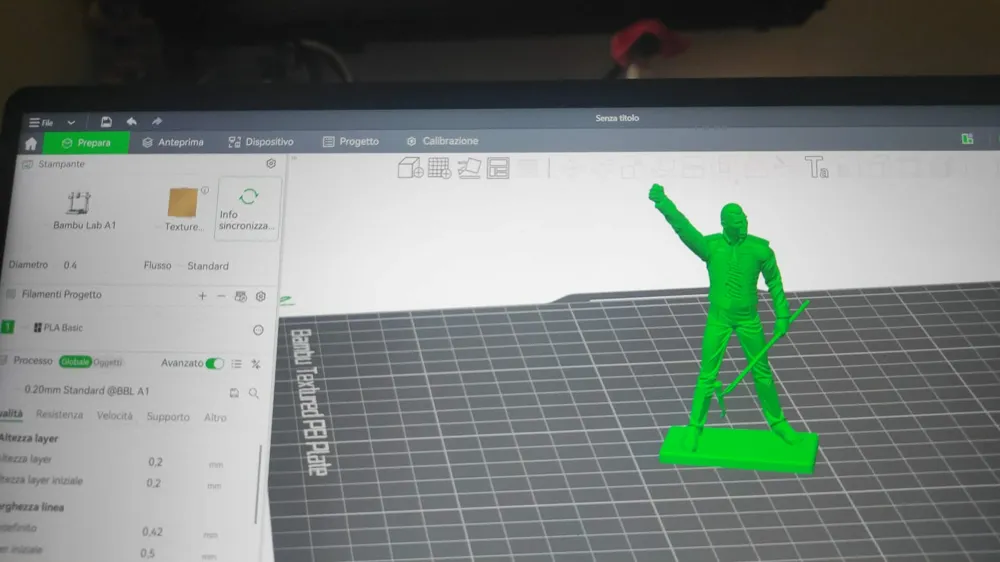
Task: Open the Calibrazione tab
Action: [x=443, y=140]
